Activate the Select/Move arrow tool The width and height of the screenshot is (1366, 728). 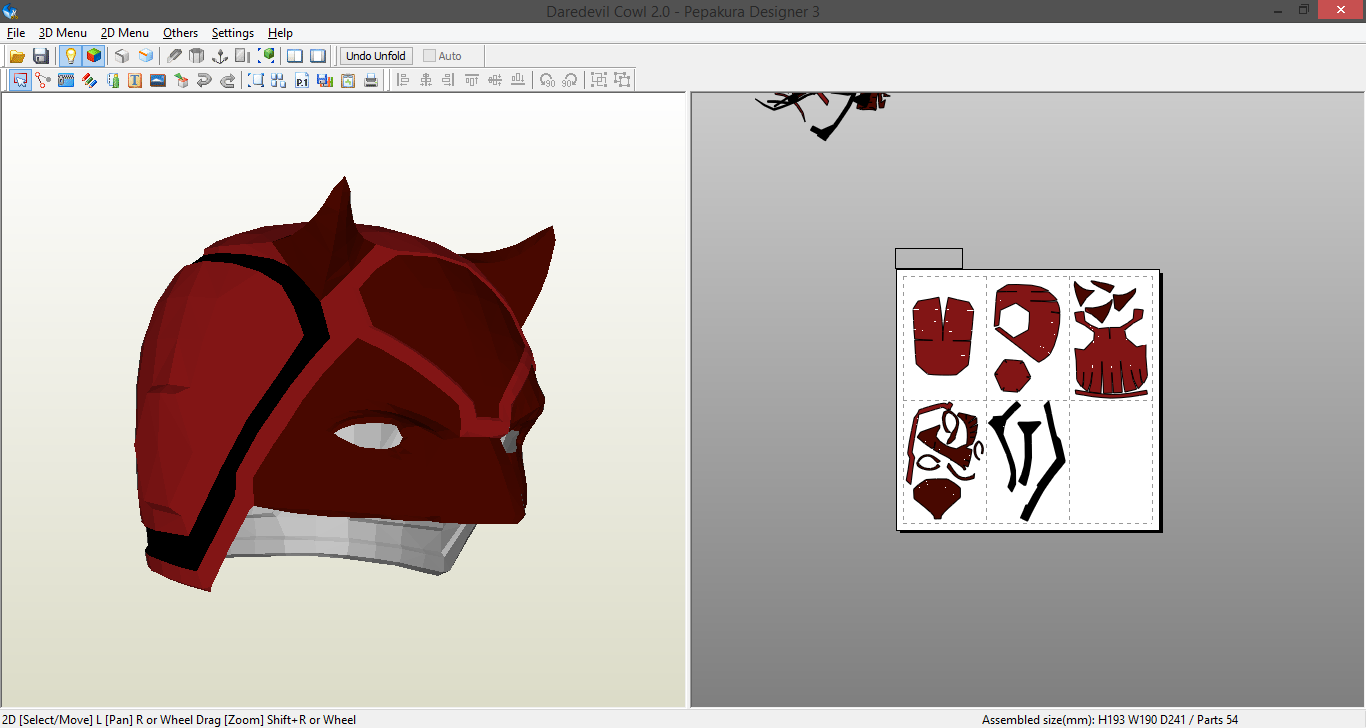(x=20, y=80)
